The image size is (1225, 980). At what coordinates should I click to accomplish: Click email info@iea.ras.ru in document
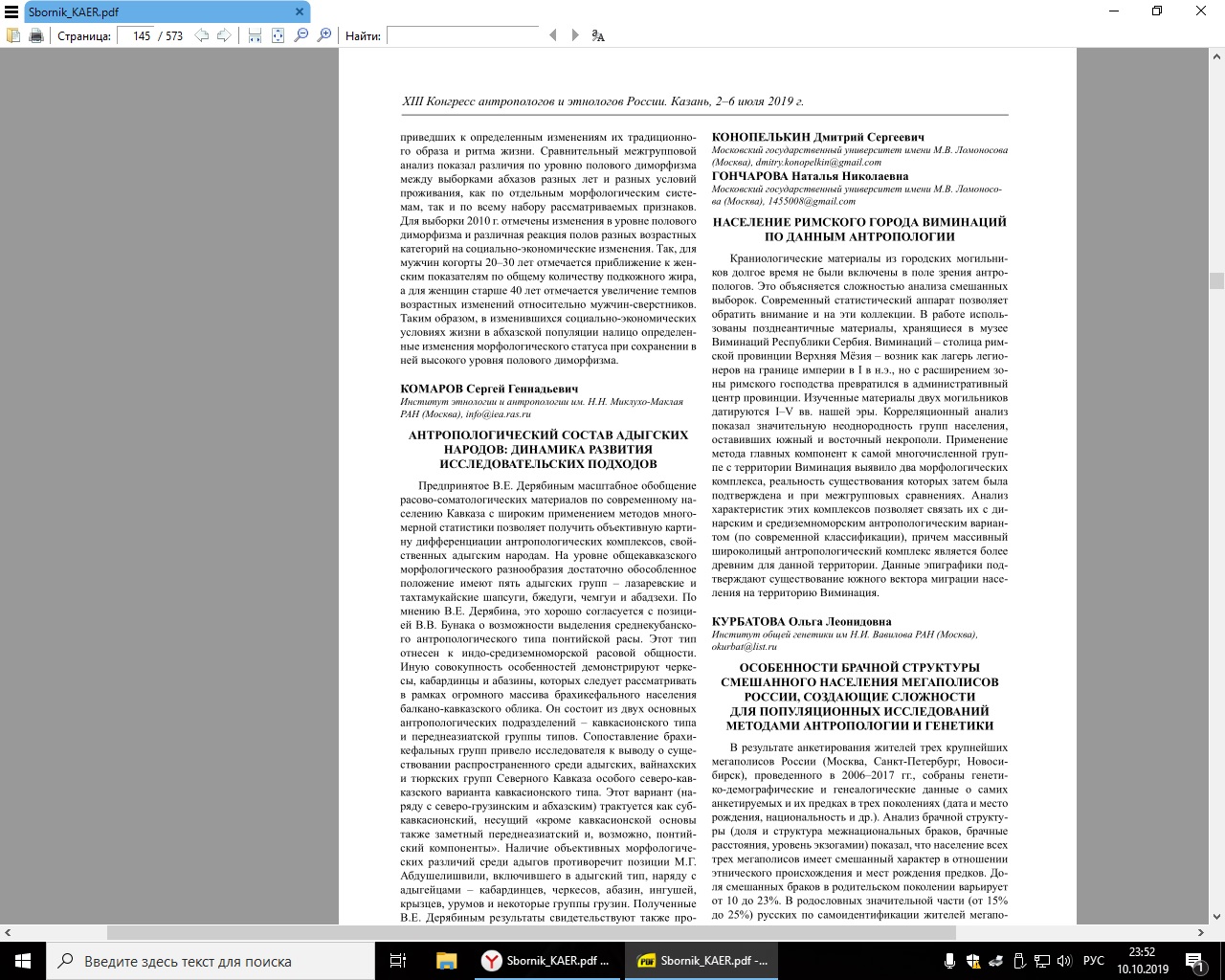tap(498, 414)
